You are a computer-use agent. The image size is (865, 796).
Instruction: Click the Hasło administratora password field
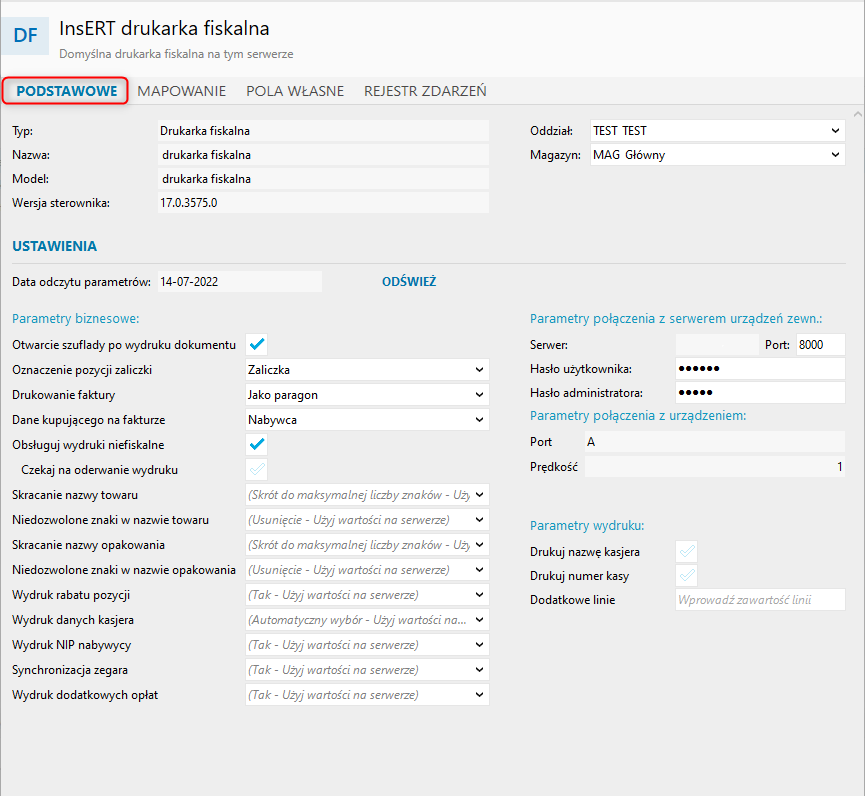760,393
